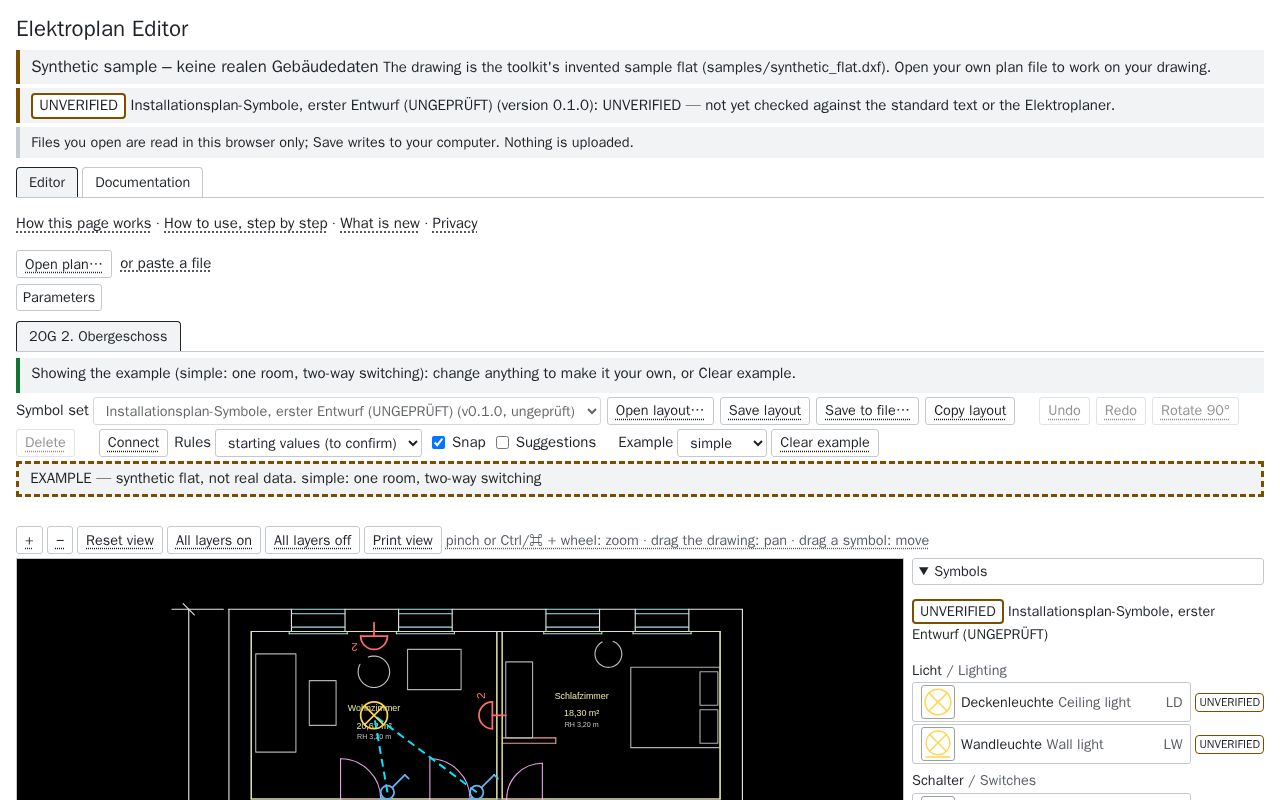Click the Connect button
The width and height of the screenshot is (1280, 800).
133,443
